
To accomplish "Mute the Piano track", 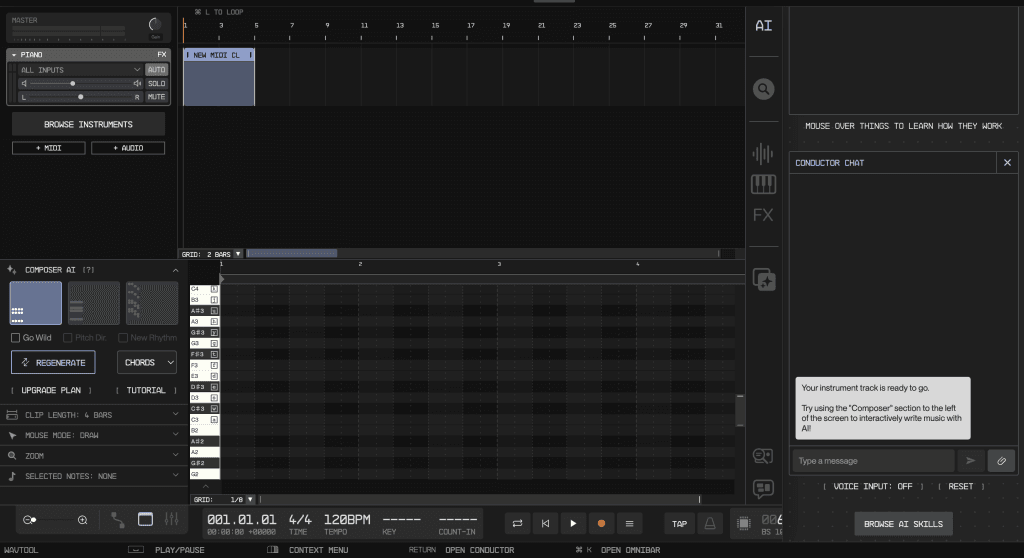I will (x=156, y=97).
